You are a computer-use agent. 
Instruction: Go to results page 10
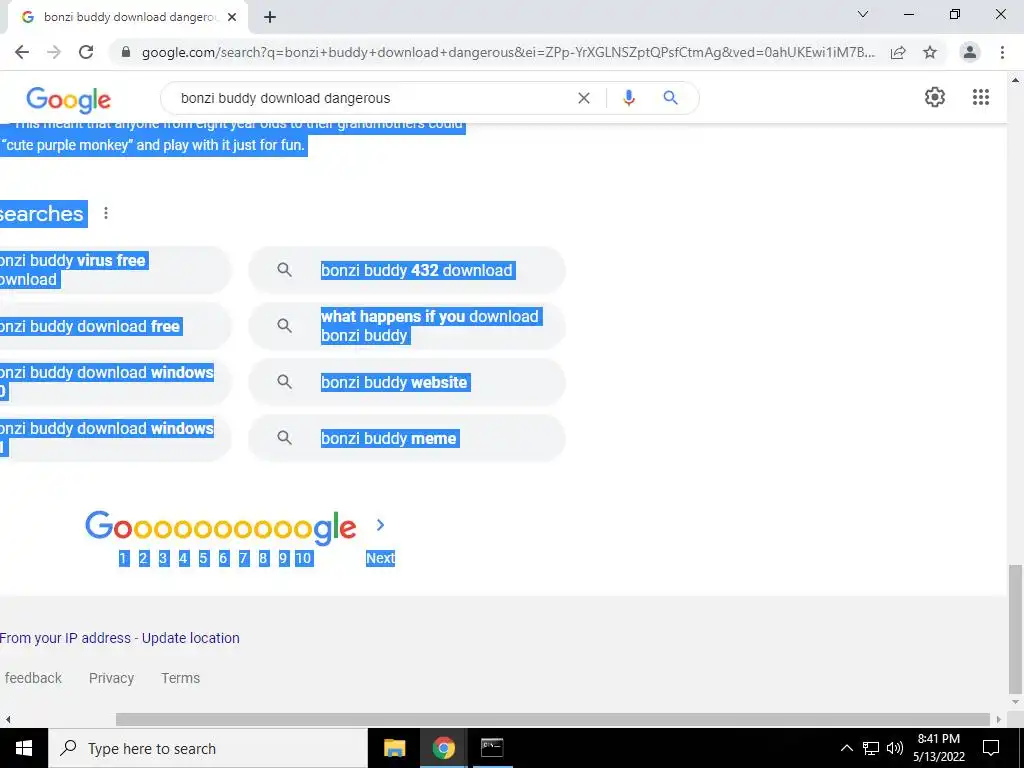[x=303, y=558]
